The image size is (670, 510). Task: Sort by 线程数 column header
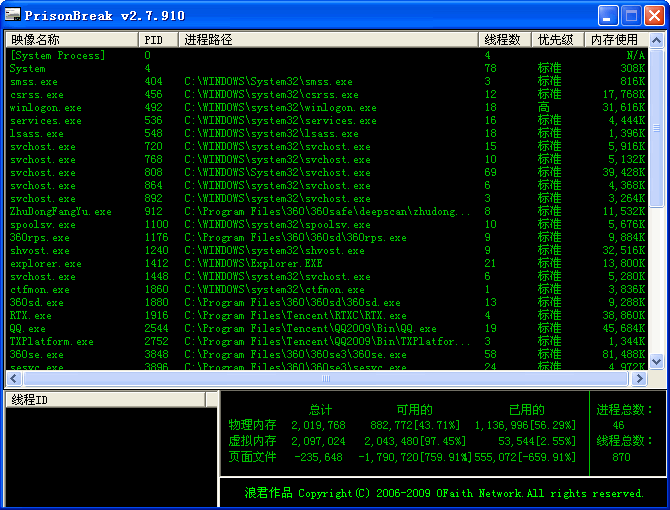pyautogui.click(x=505, y=40)
